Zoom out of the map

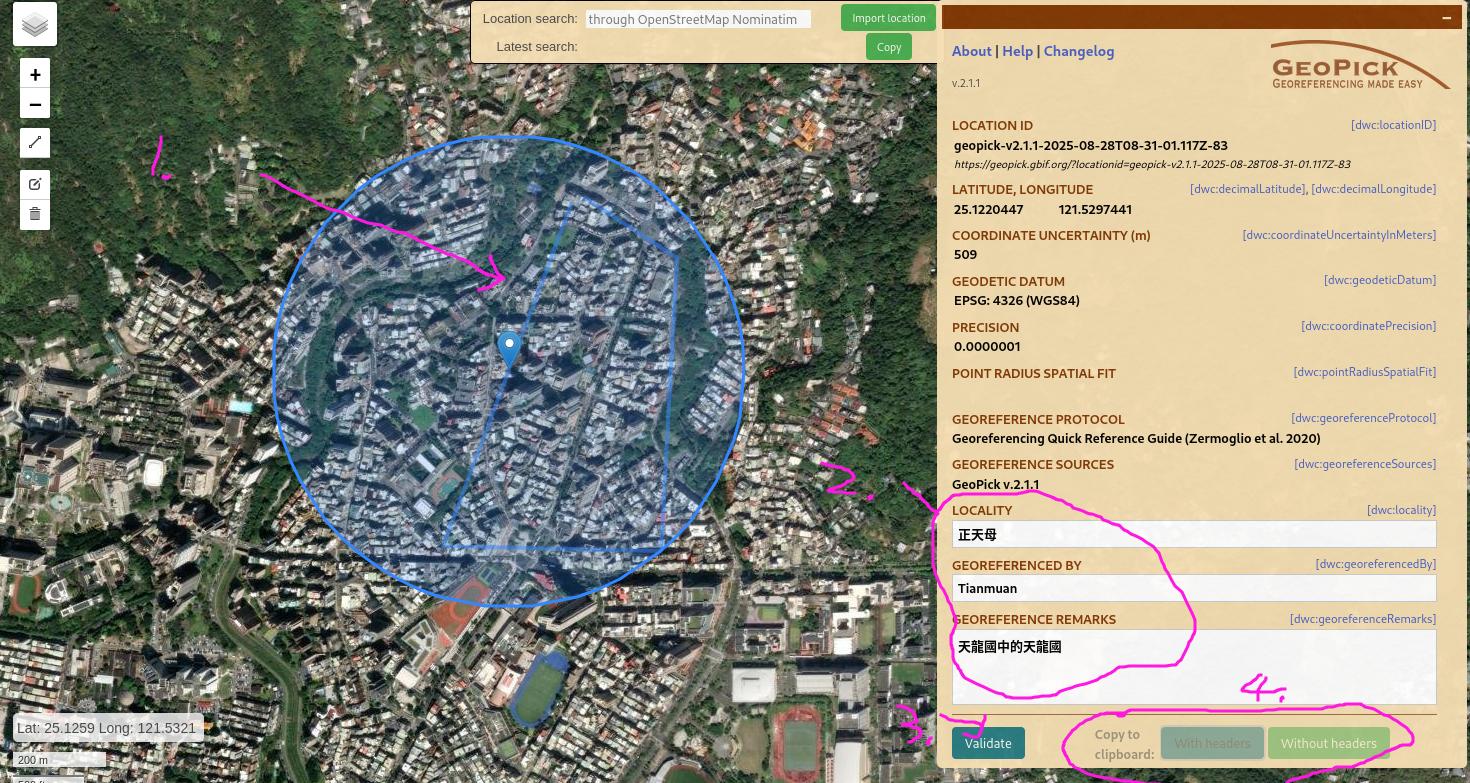(x=35, y=105)
